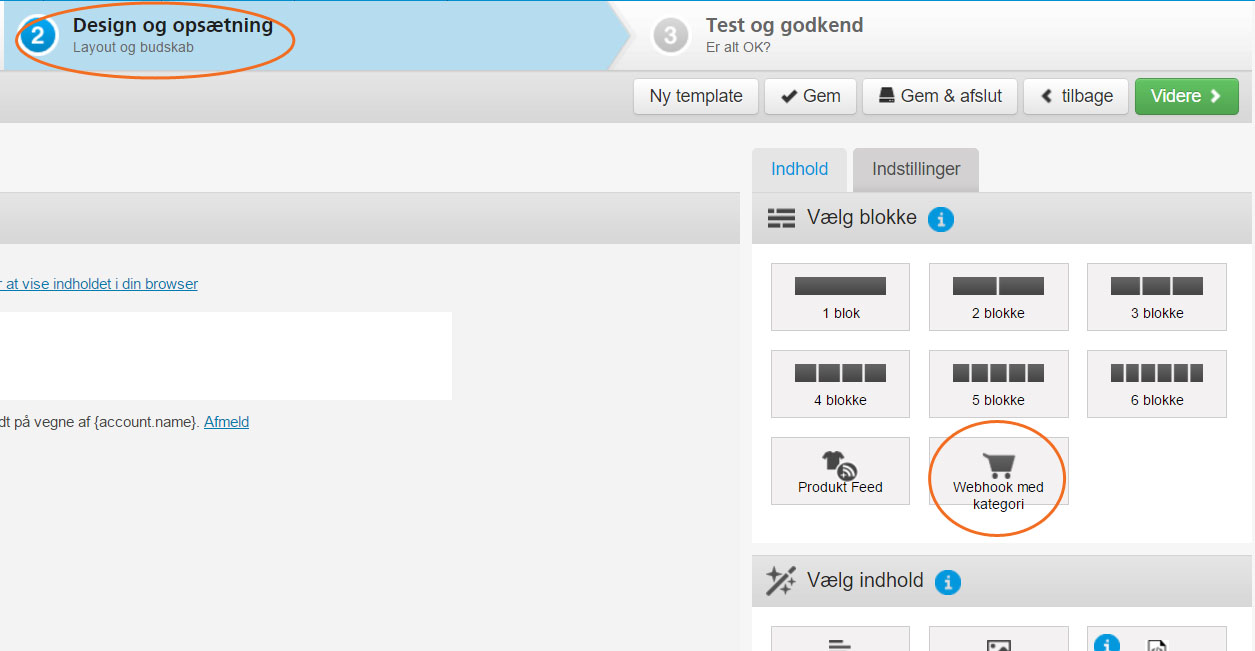Open the Indhold tab

[799, 169]
